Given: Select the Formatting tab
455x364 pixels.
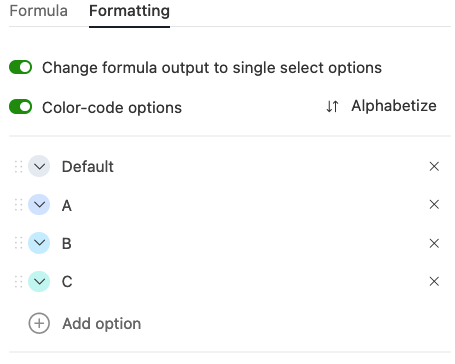Looking at the screenshot, I should click(129, 11).
